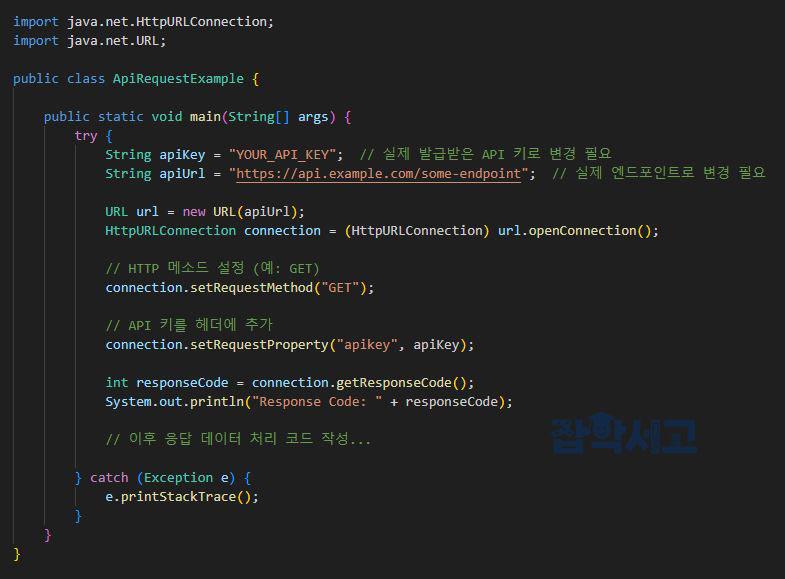Click the final closing brace of the class
The image size is (785, 579).
17,554
